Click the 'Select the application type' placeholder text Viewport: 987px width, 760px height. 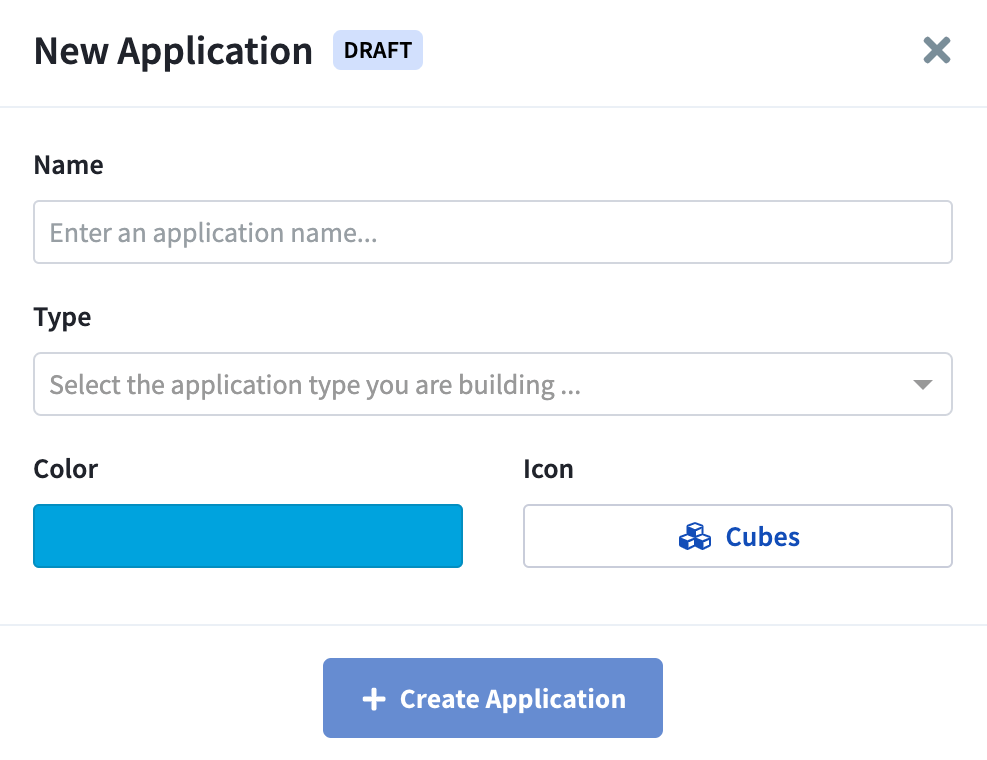click(315, 385)
